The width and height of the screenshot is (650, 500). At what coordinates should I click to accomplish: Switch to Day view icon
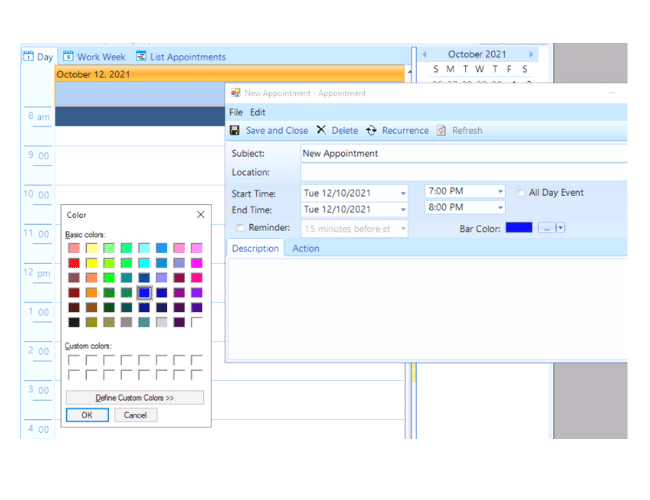(x=29, y=57)
